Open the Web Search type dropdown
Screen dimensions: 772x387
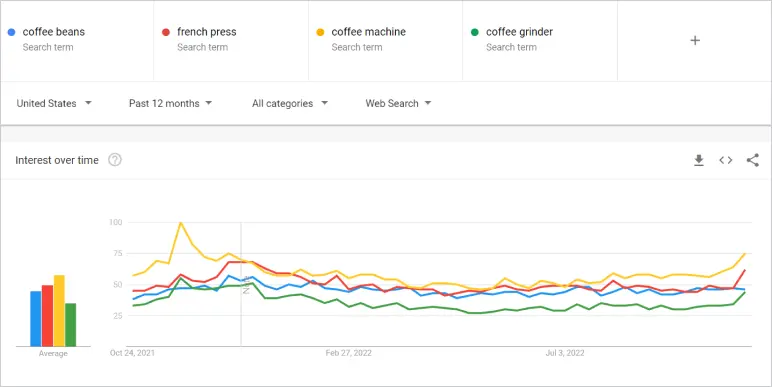398,103
